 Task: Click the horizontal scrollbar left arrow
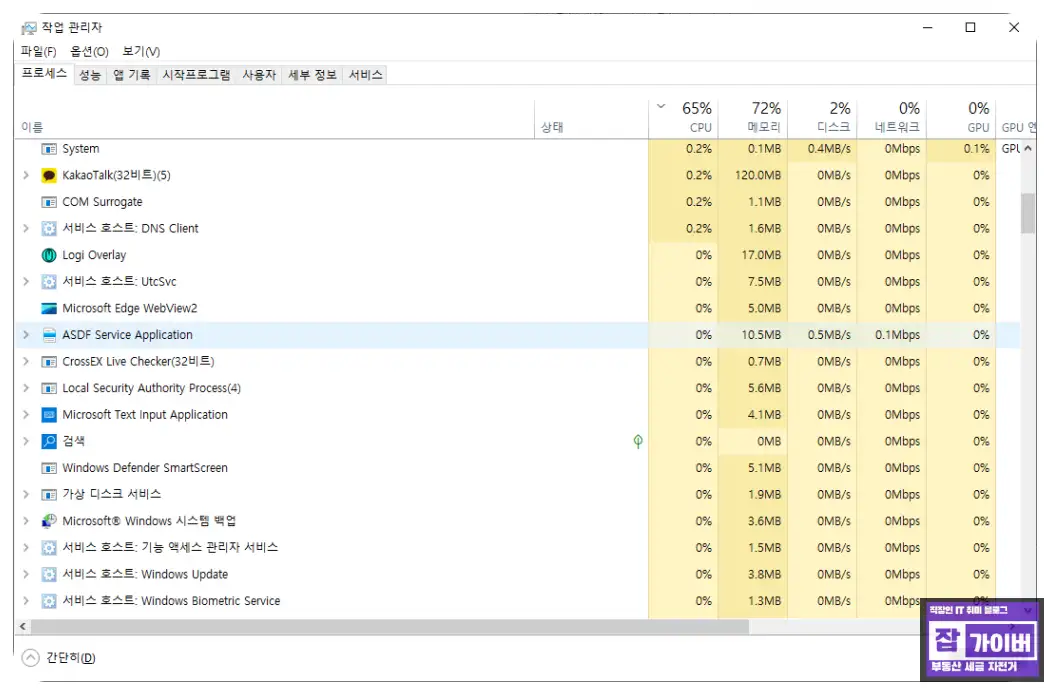(x=23, y=627)
